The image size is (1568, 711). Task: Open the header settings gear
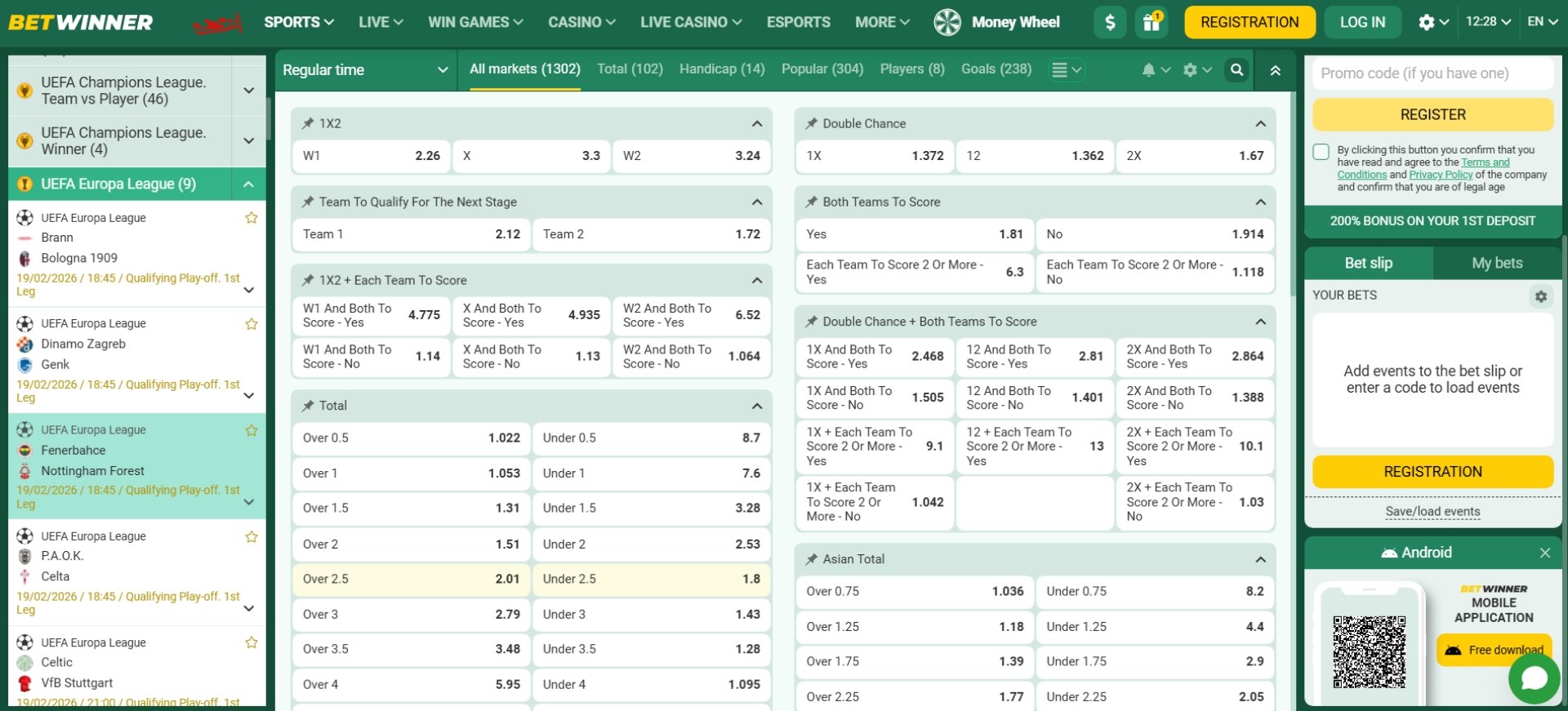click(1427, 22)
